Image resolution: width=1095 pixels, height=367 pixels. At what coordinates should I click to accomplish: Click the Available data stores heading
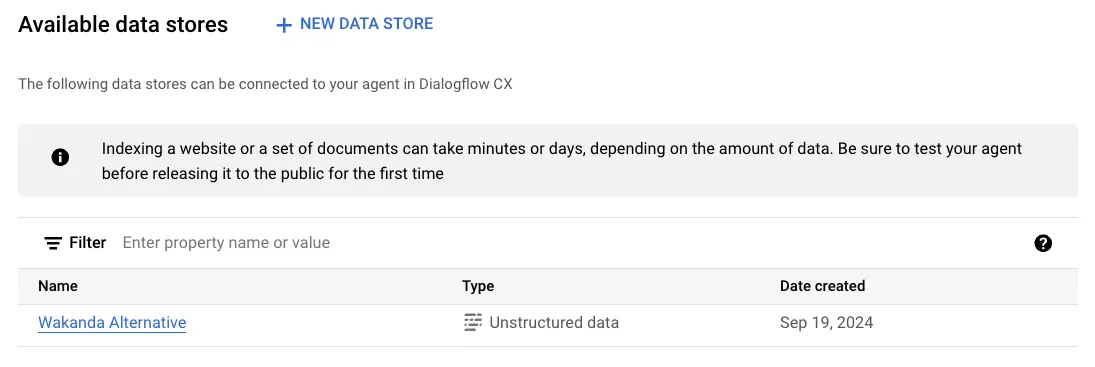coord(123,24)
